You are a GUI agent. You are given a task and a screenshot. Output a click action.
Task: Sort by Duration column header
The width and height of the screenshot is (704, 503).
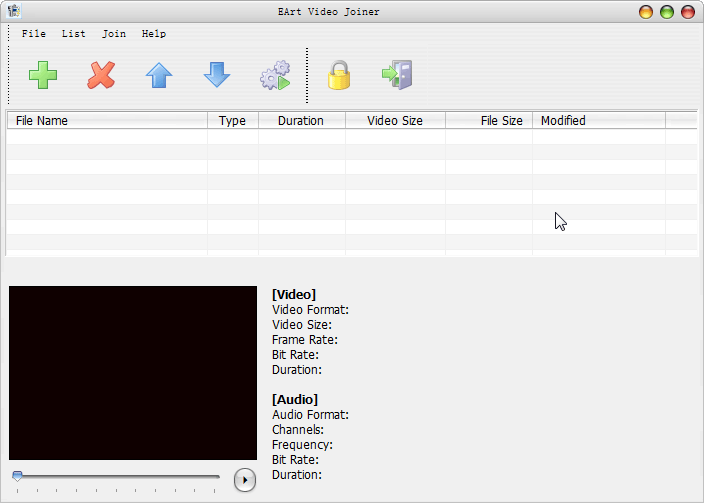[x=302, y=120]
